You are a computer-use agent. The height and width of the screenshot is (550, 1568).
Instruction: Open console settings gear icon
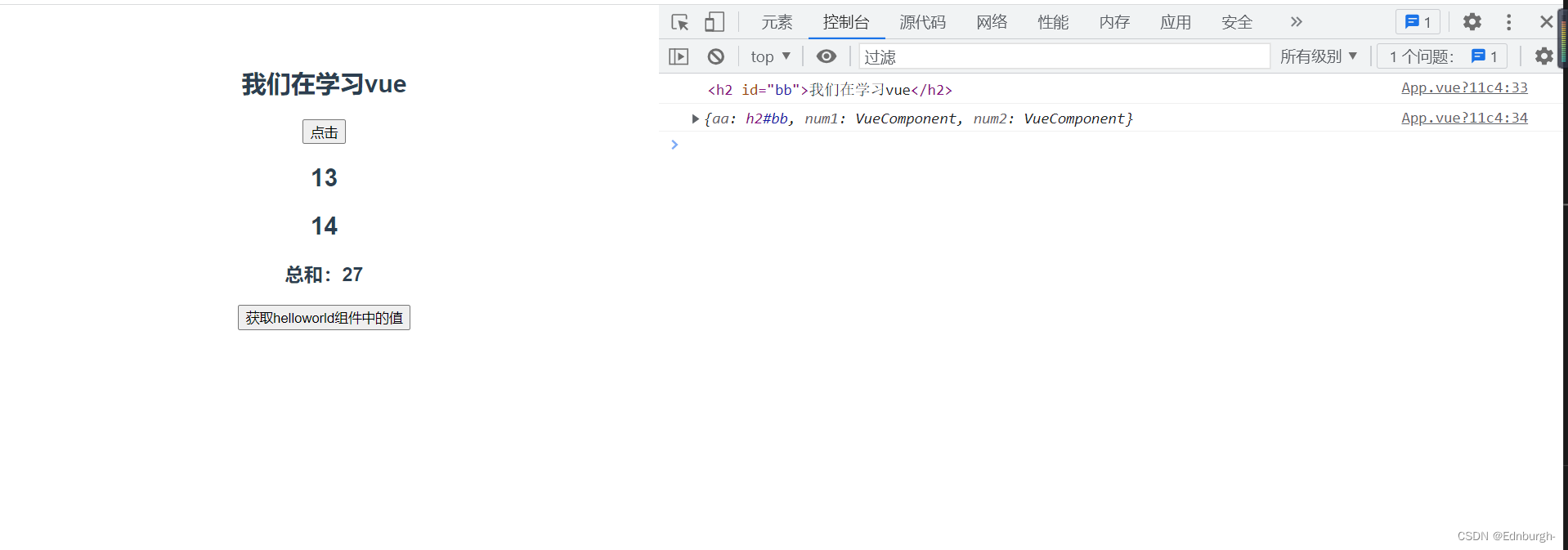[x=1543, y=56]
